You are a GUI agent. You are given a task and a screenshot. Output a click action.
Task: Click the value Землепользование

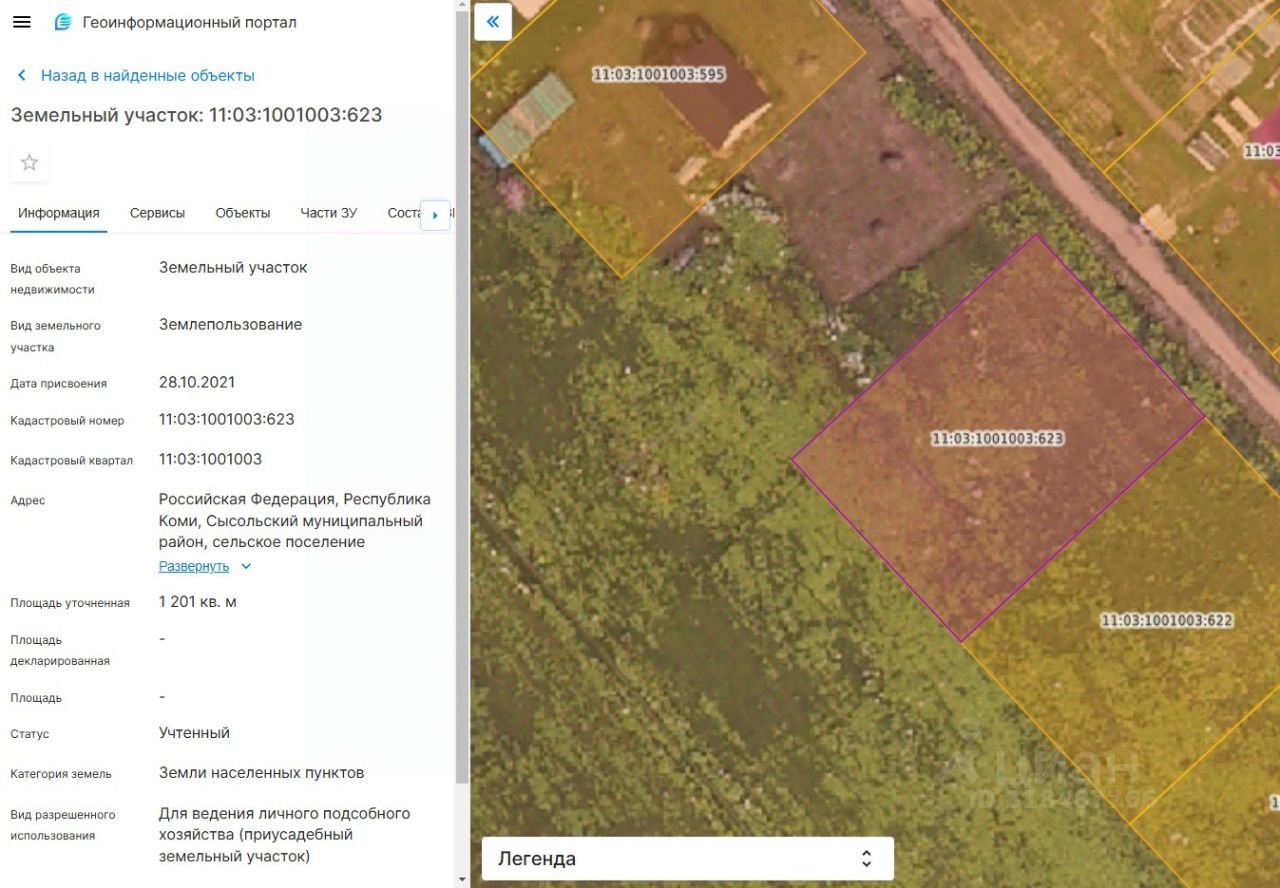[x=230, y=324]
